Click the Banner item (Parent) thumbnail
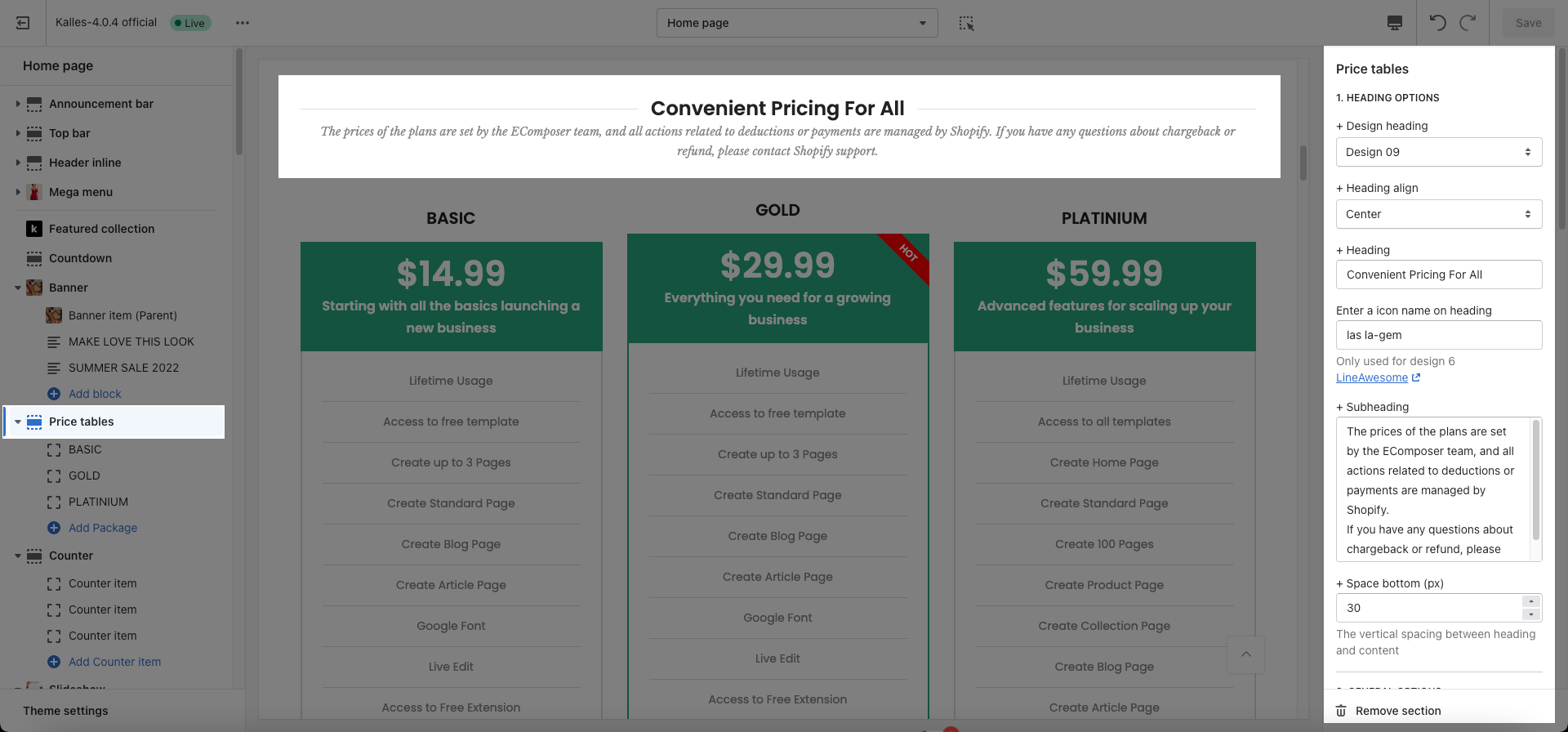 [x=54, y=315]
